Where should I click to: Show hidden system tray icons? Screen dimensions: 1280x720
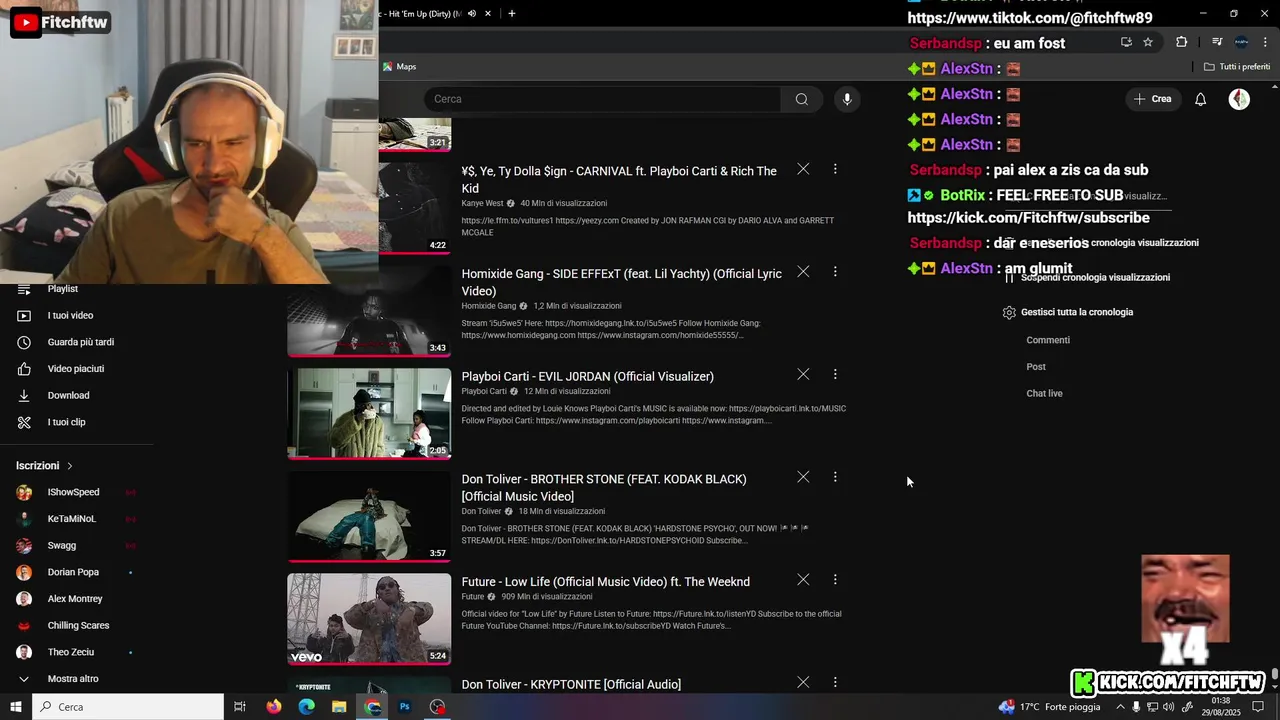[1120, 707]
